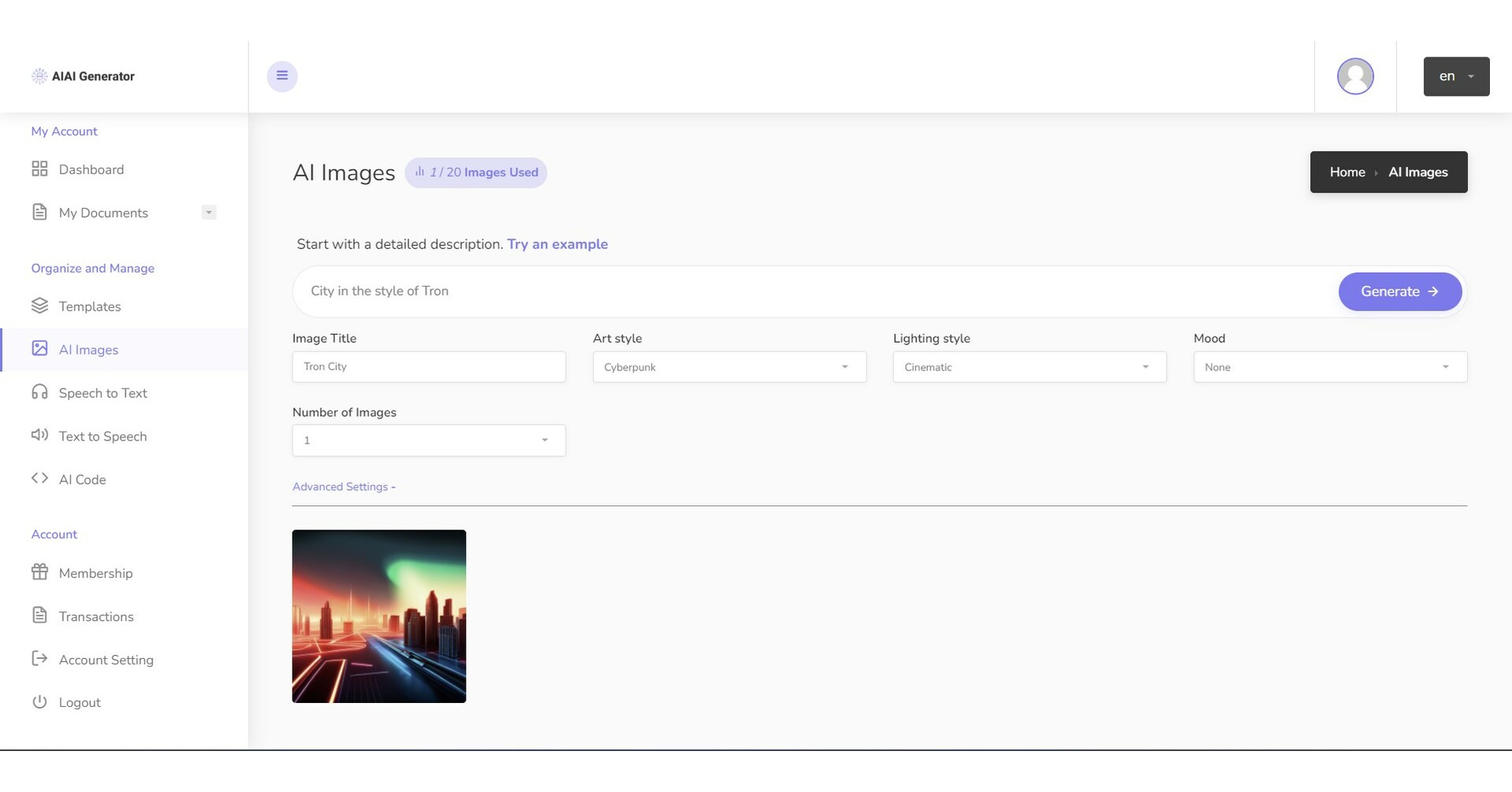Click the Templates stack icon
This screenshot has height=792, width=1512.
click(39, 306)
